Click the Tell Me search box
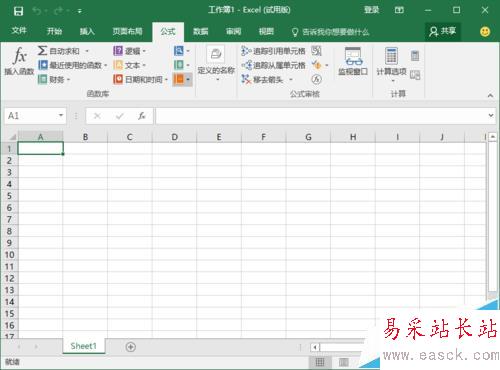Image resolution: width=500 pixels, height=370 pixels. (x=330, y=32)
